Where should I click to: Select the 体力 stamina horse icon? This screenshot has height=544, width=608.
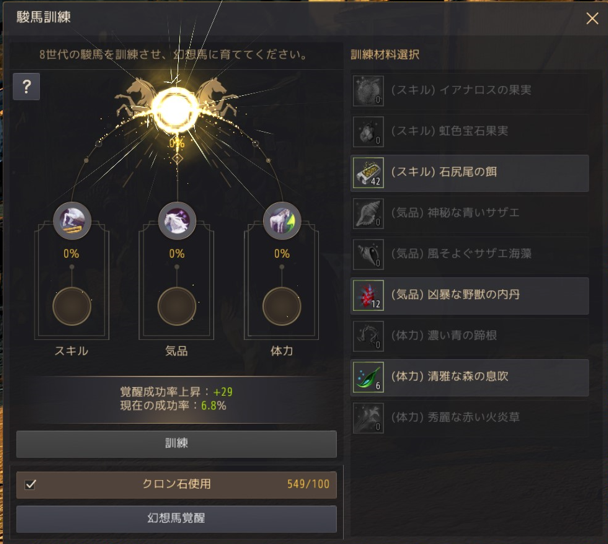coord(282,221)
